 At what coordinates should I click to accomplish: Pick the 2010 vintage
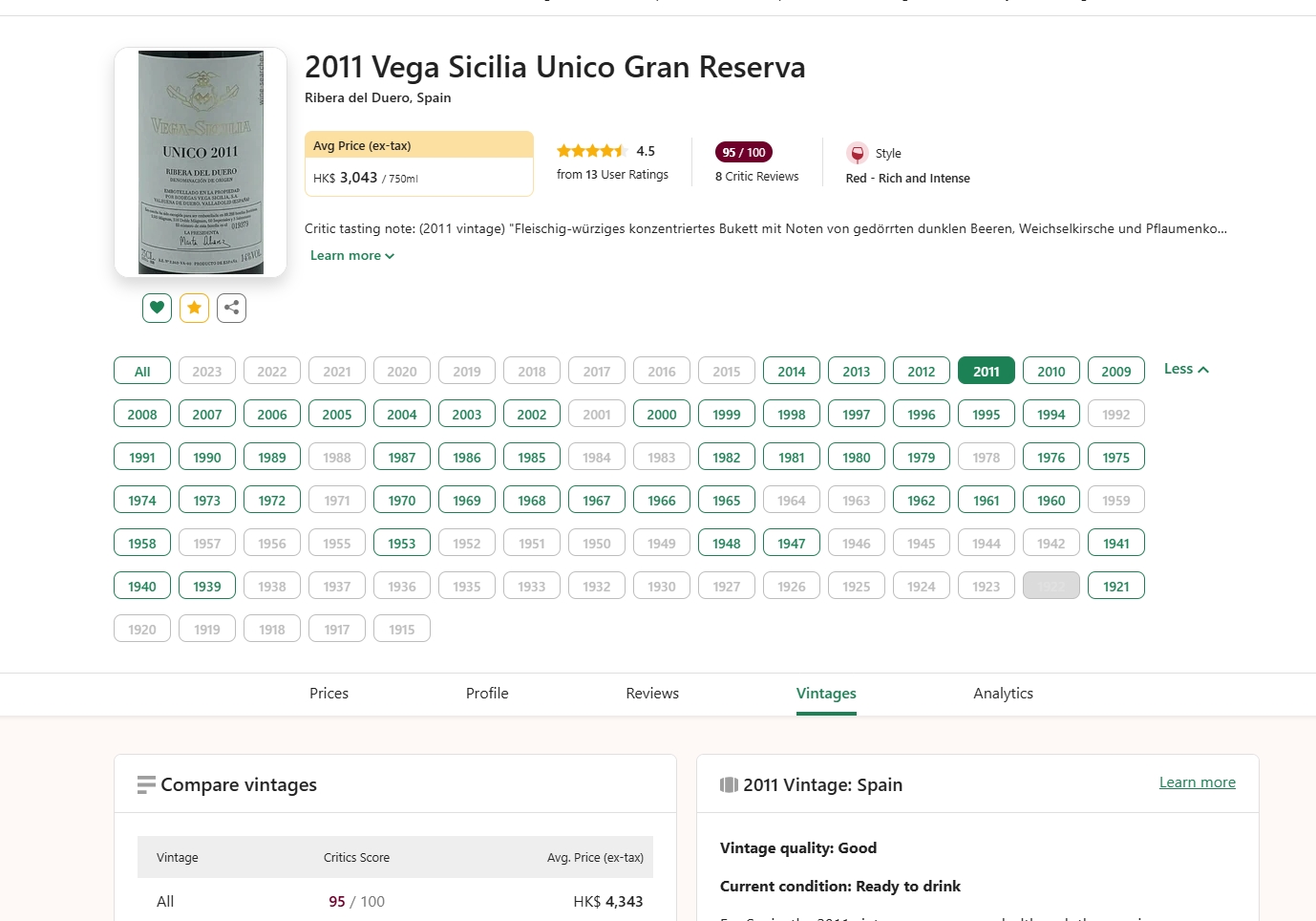click(1051, 371)
